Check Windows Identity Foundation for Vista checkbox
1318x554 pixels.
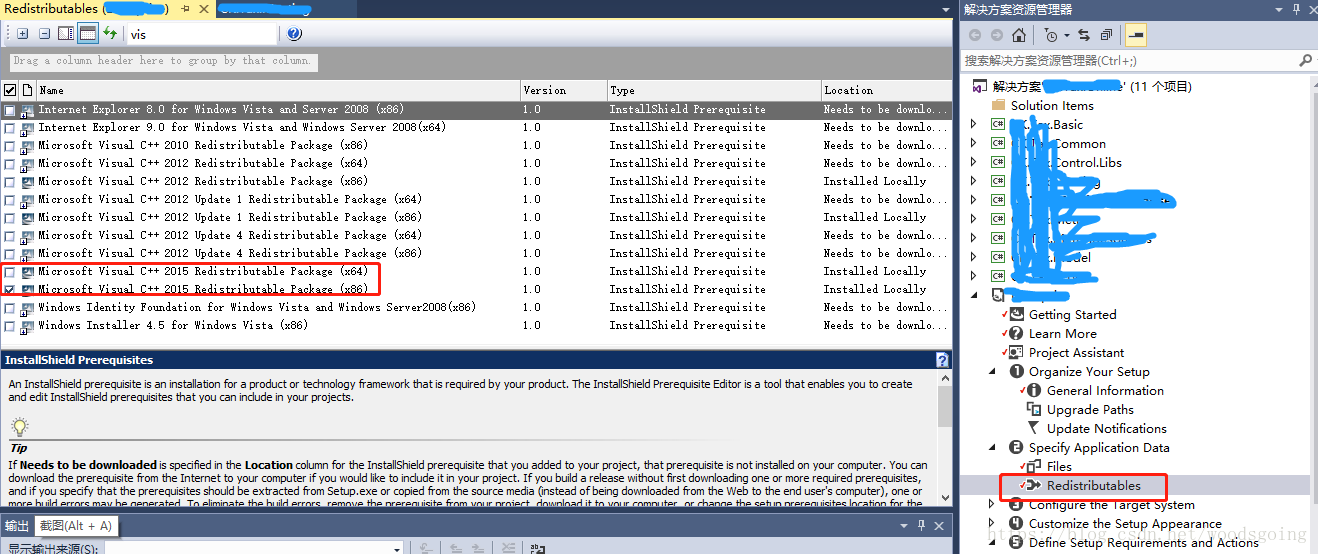tap(10, 308)
